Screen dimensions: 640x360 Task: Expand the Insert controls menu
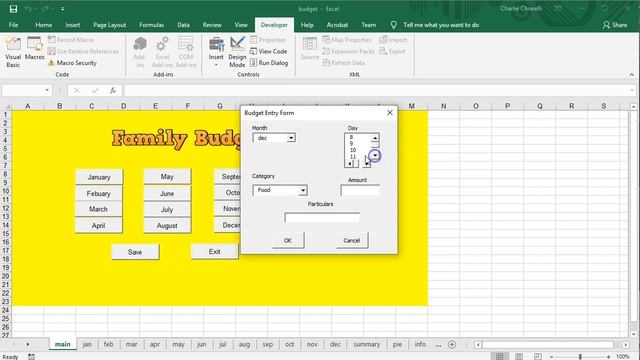tap(216, 52)
